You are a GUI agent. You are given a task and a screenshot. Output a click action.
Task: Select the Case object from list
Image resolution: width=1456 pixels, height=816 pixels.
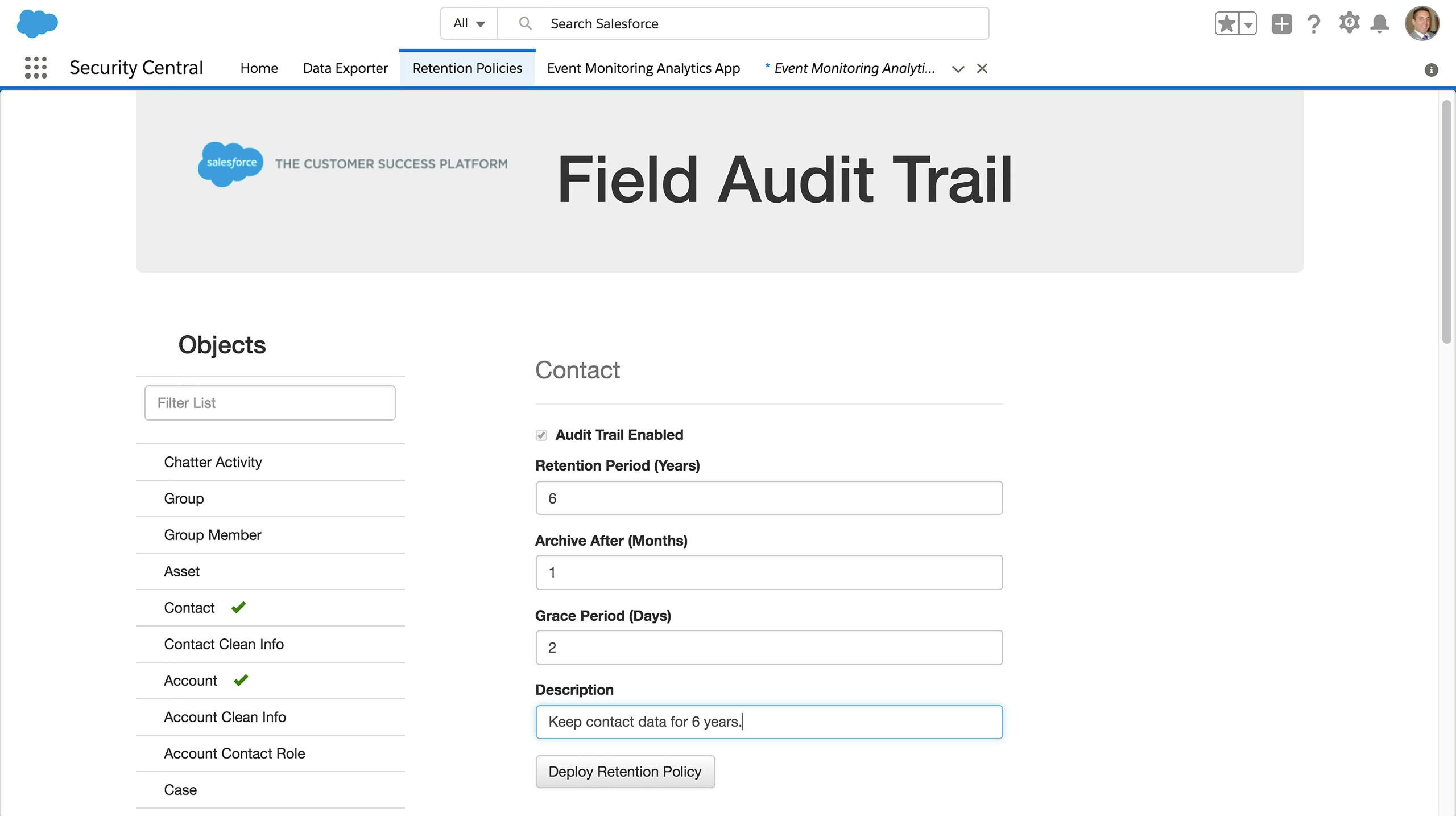(x=181, y=790)
